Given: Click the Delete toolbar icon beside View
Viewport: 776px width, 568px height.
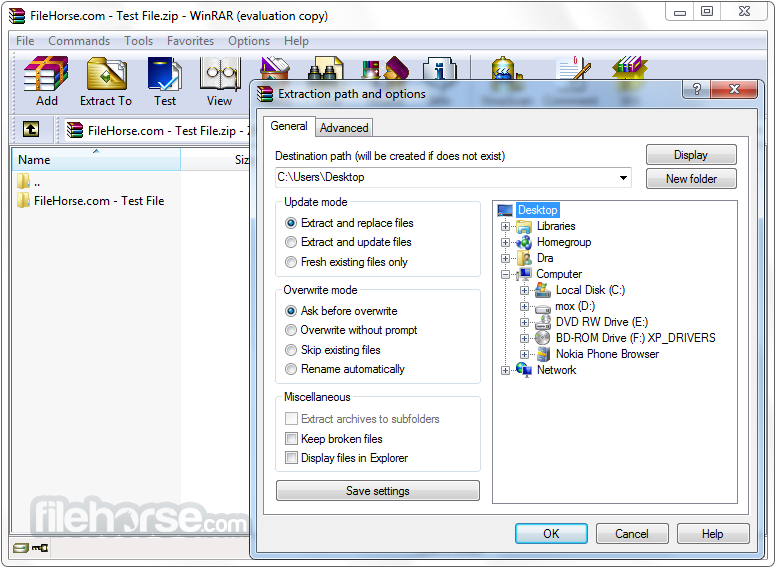Looking at the screenshot, I should click(x=275, y=68).
